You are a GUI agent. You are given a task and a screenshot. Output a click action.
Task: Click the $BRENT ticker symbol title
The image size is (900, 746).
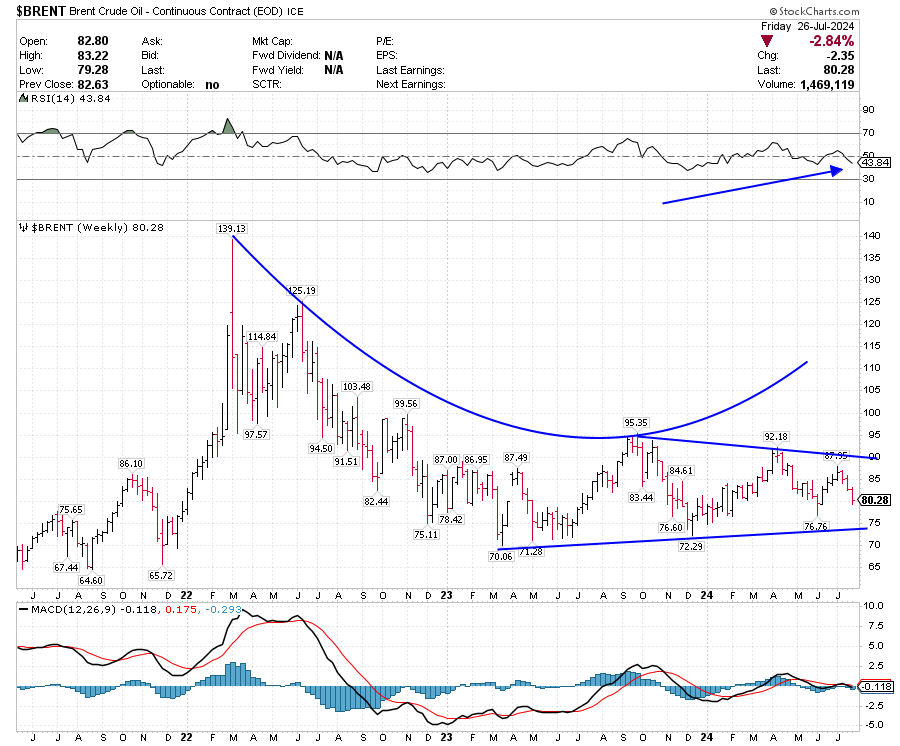point(41,11)
